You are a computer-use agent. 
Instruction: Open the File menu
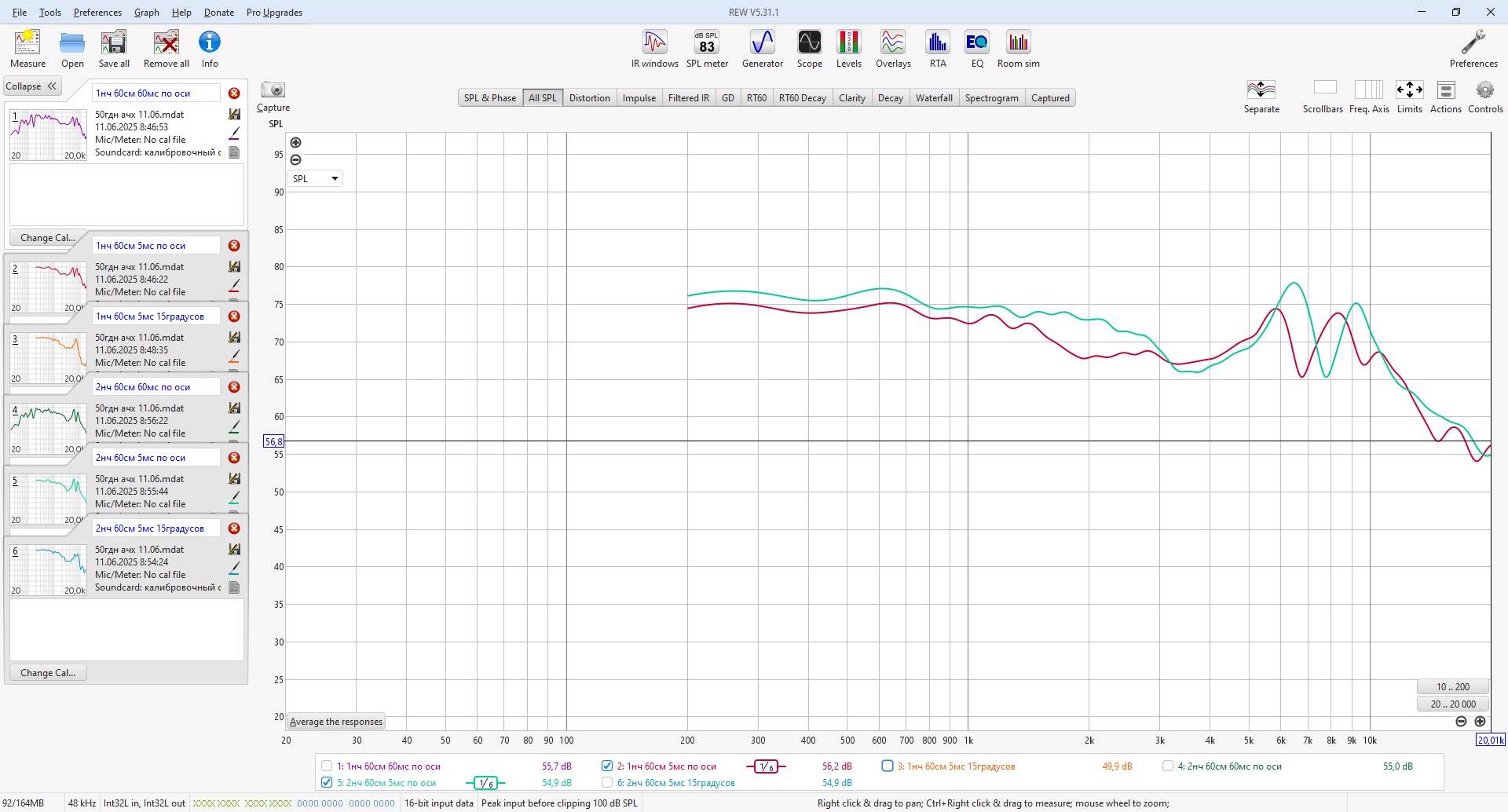coord(20,13)
